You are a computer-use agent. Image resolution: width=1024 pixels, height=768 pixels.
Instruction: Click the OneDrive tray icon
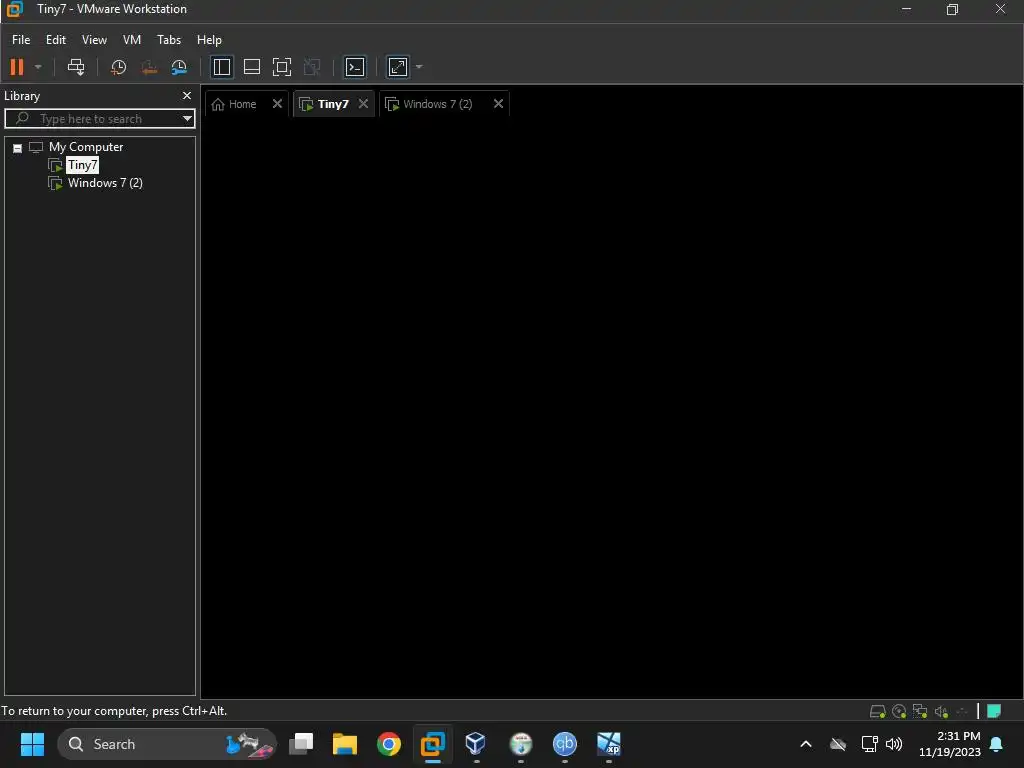point(838,744)
